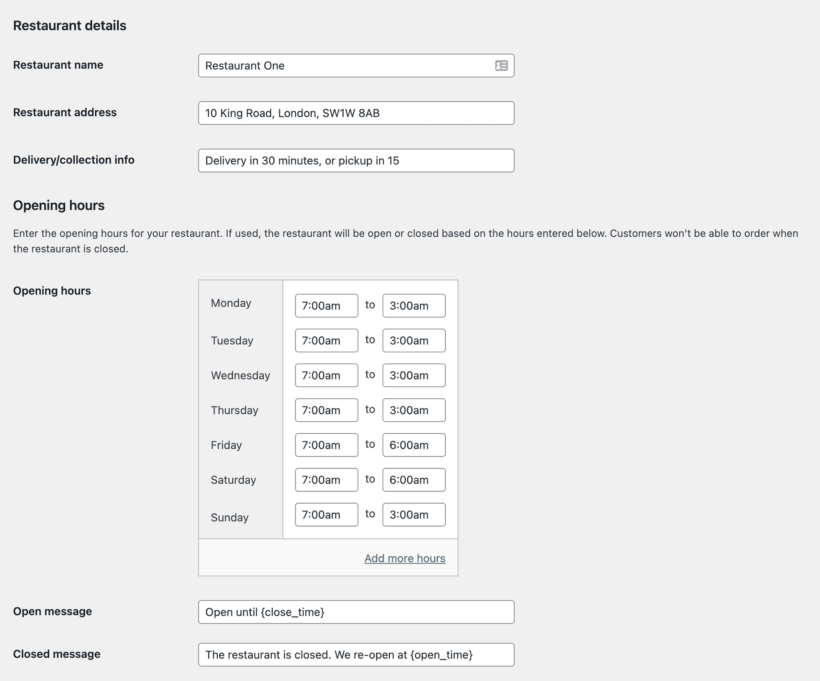This screenshot has height=681, width=820.
Task: Click the Sunday opening time field
Action: click(x=326, y=514)
